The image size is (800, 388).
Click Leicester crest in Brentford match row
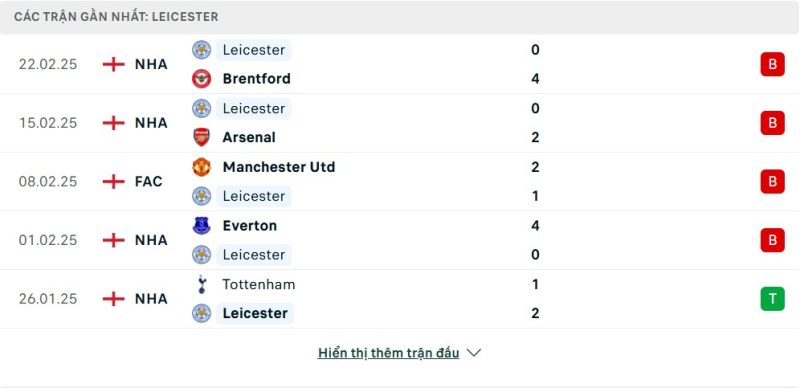point(202,50)
